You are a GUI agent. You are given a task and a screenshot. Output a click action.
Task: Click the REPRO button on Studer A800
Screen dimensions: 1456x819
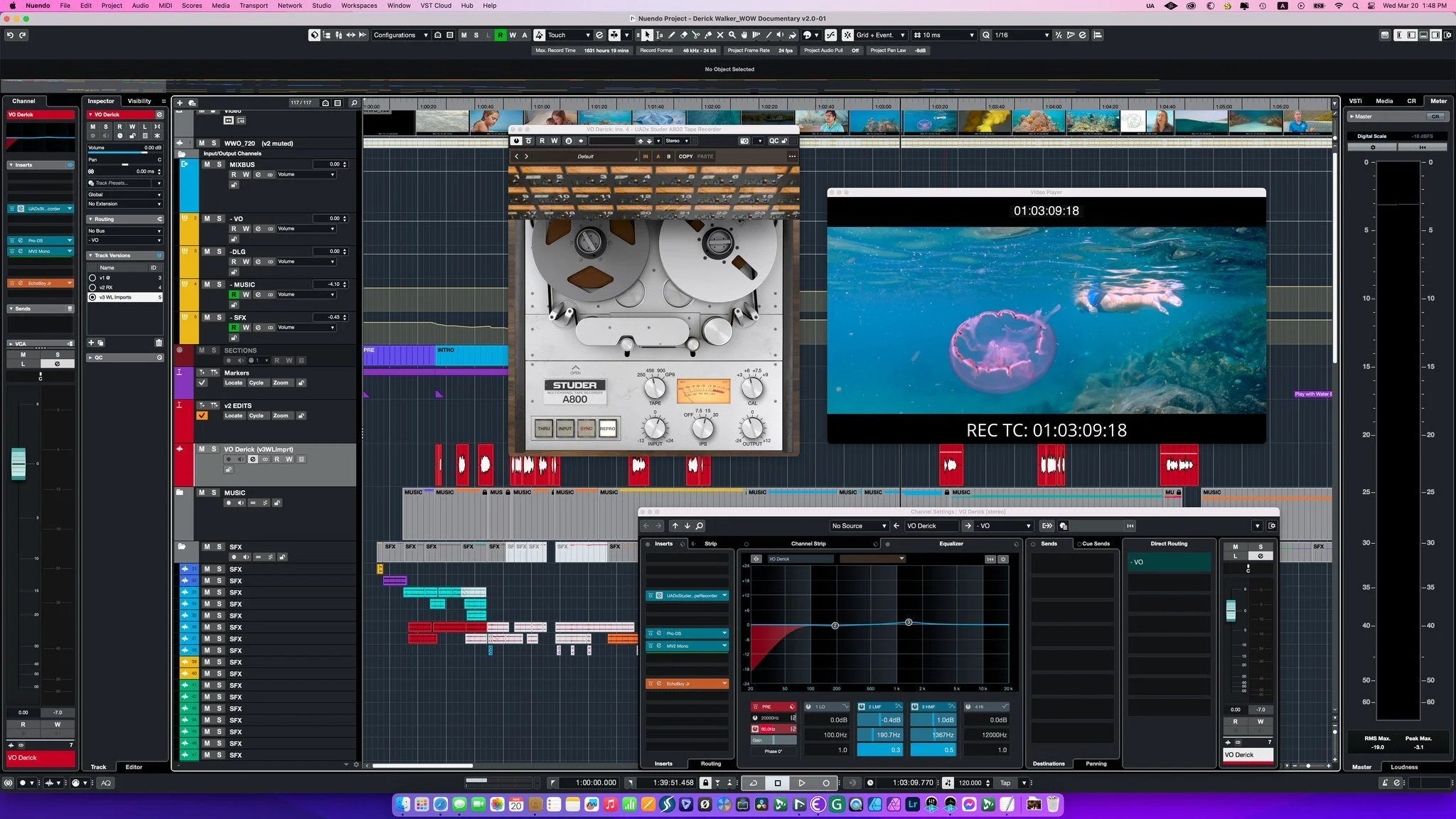[x=607, y=429]
